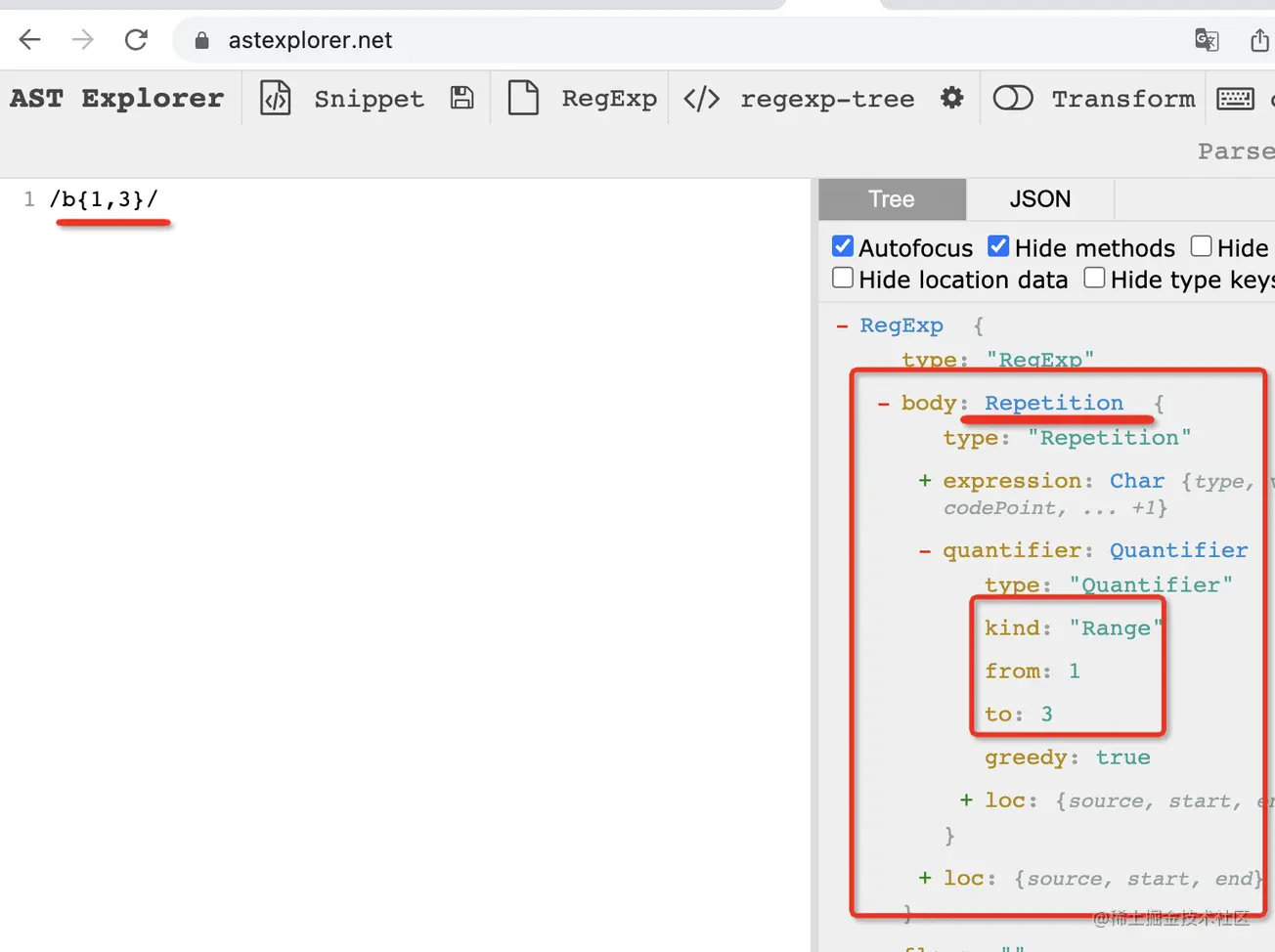Collapse the RegExp root node
The image size is (1275, 952).
tap(842, 325)
